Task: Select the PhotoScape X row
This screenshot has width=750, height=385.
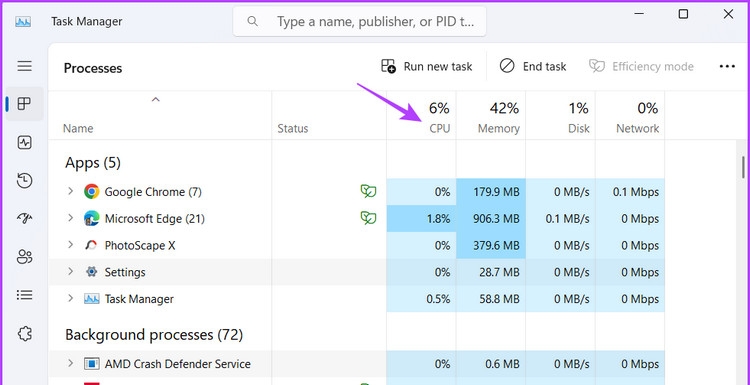Action: tap(356, 245)
